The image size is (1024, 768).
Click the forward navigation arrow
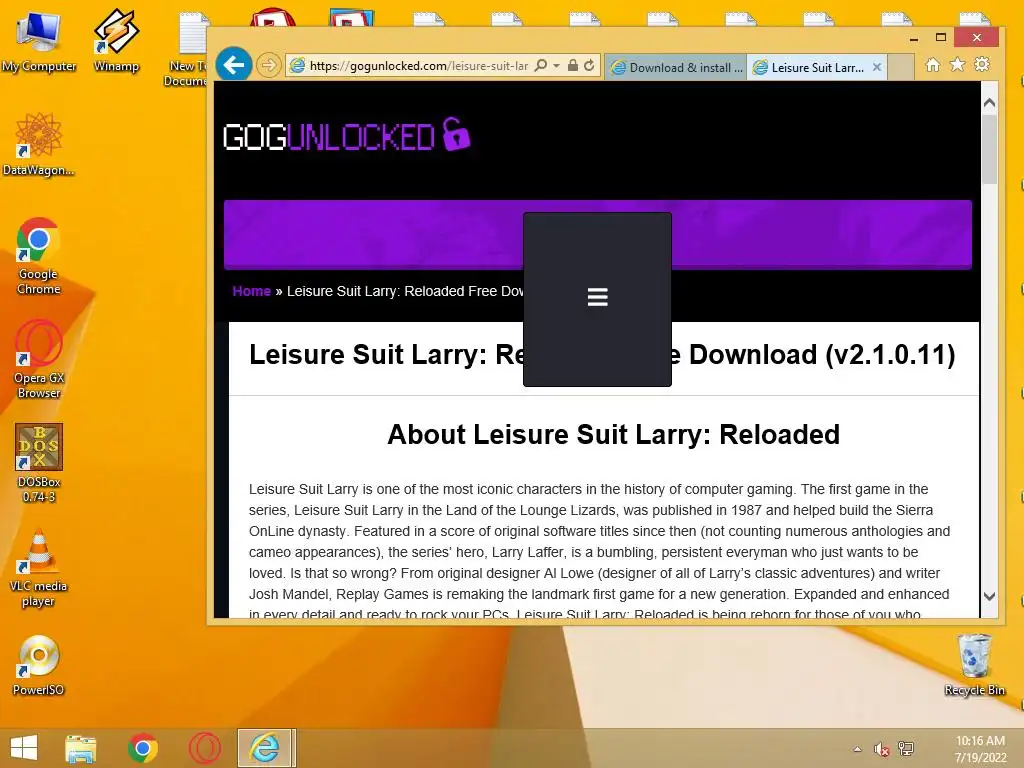point(268,65)
